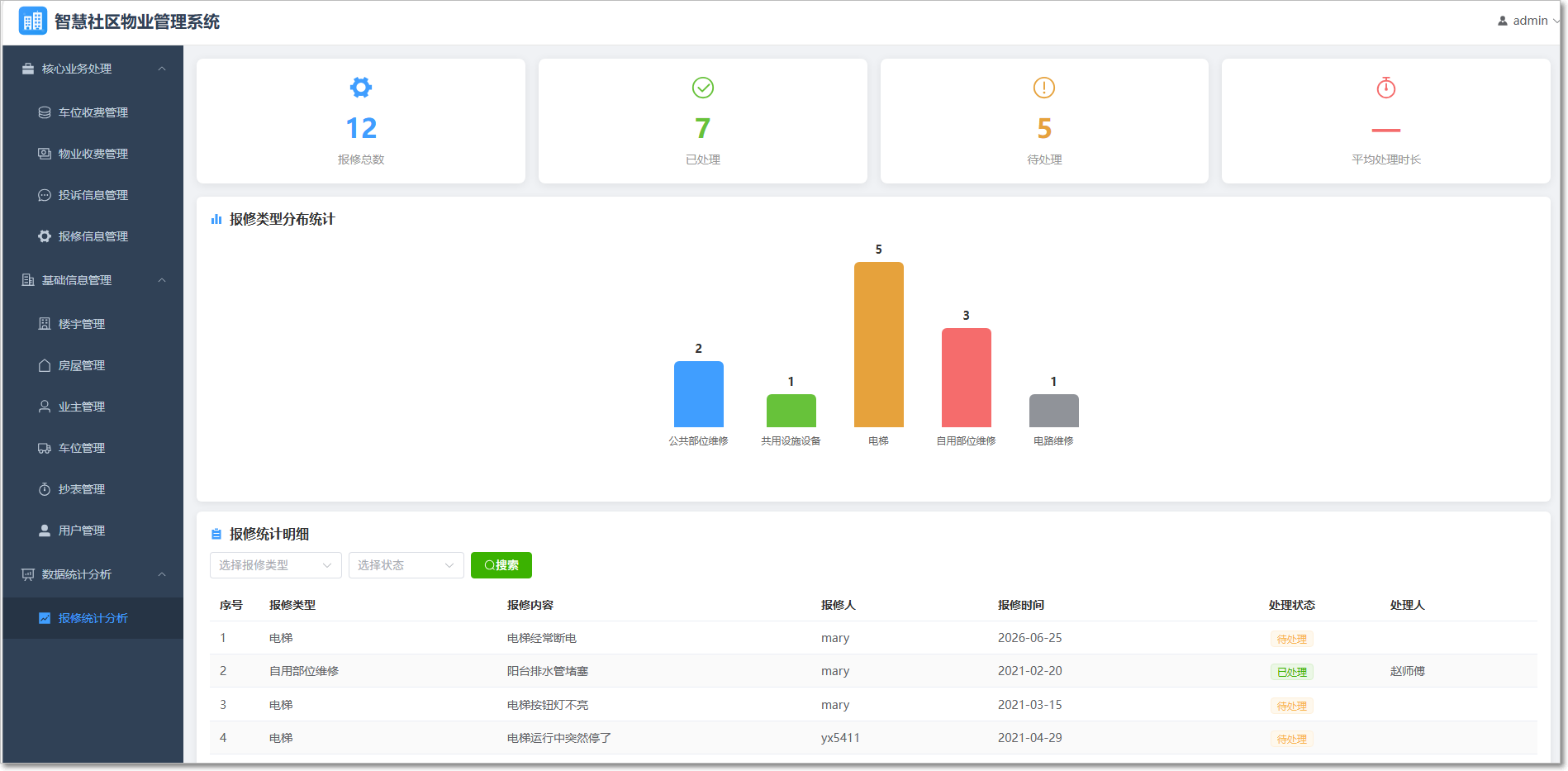Screen dimensions: 1568x771
Task: Collapse the 核心业务处理 menu group
Action: point(163,69)
